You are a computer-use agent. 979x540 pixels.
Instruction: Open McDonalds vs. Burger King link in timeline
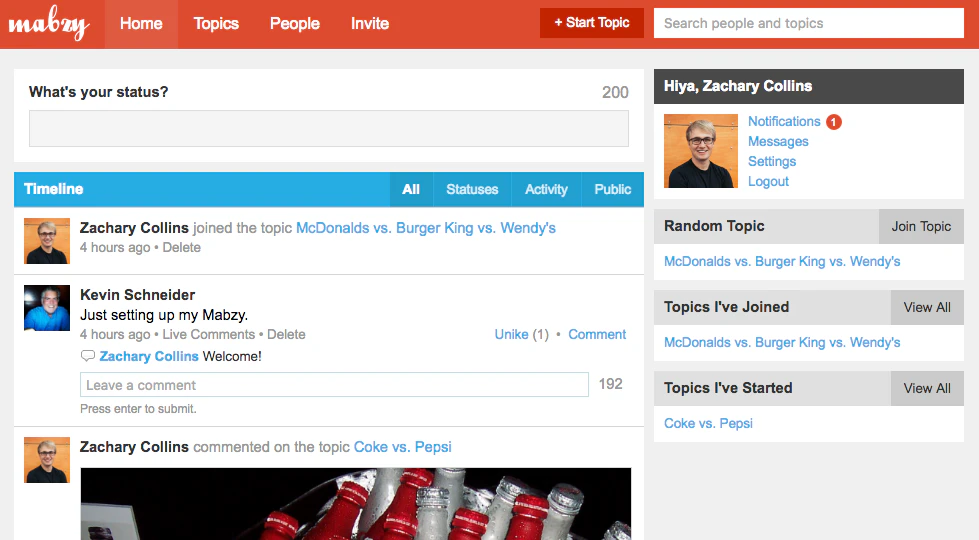click(x=426, y=228)
